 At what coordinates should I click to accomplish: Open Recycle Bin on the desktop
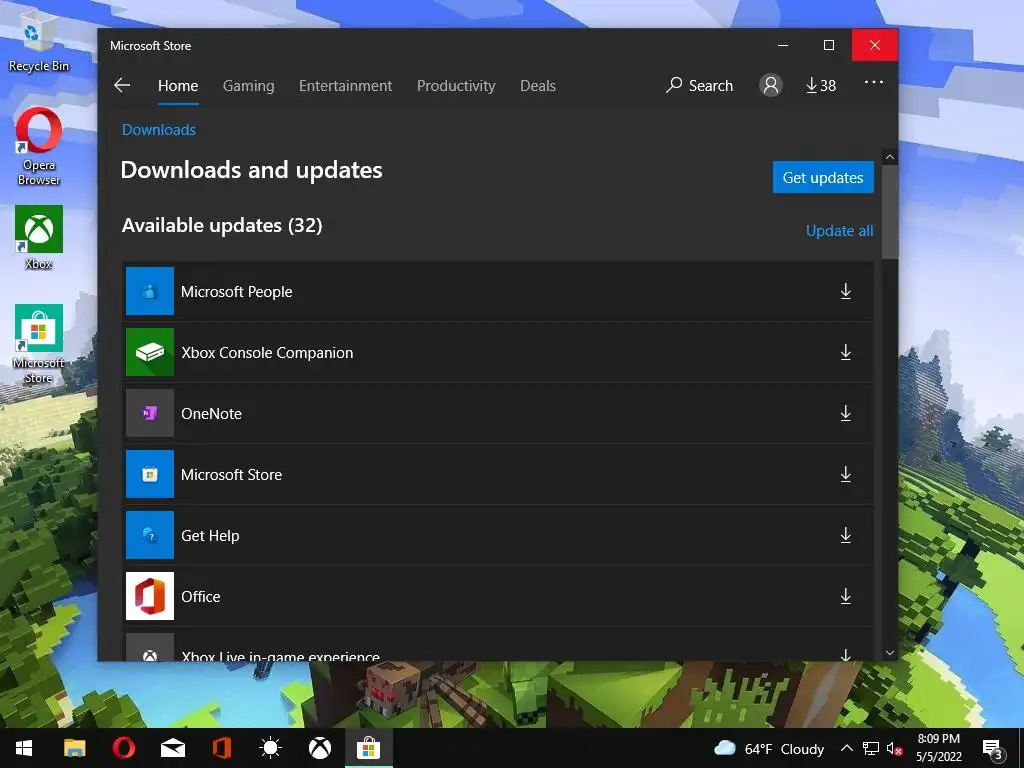39,39
